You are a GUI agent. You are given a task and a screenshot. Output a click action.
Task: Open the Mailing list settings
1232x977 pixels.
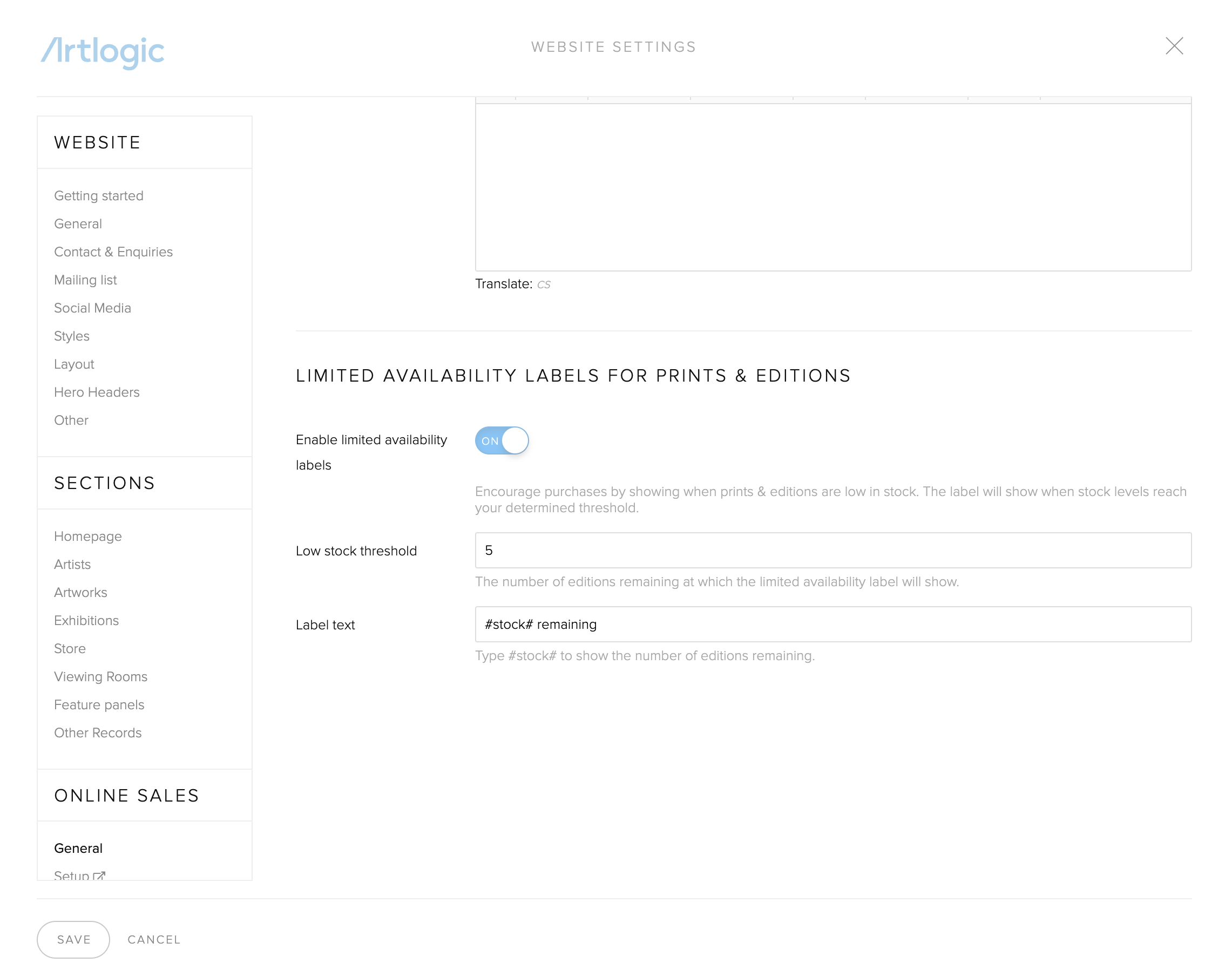(85, 280)
